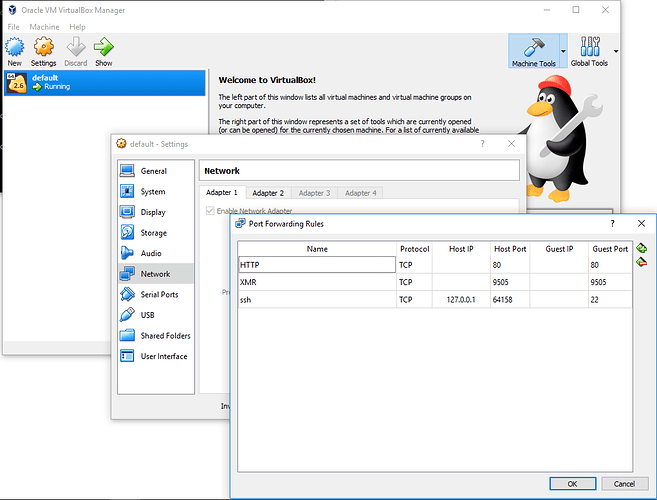The image size is (657, 500).
Task: Open Display settings category
Action: pos(156,212)
